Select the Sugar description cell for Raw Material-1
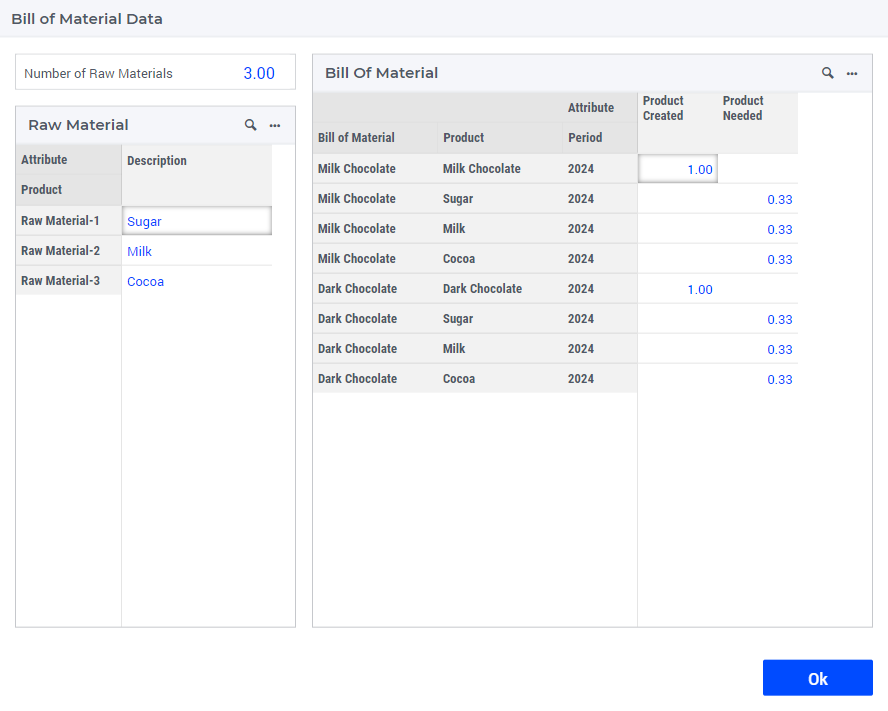This screenshot has width=888, height=711. 197,221
